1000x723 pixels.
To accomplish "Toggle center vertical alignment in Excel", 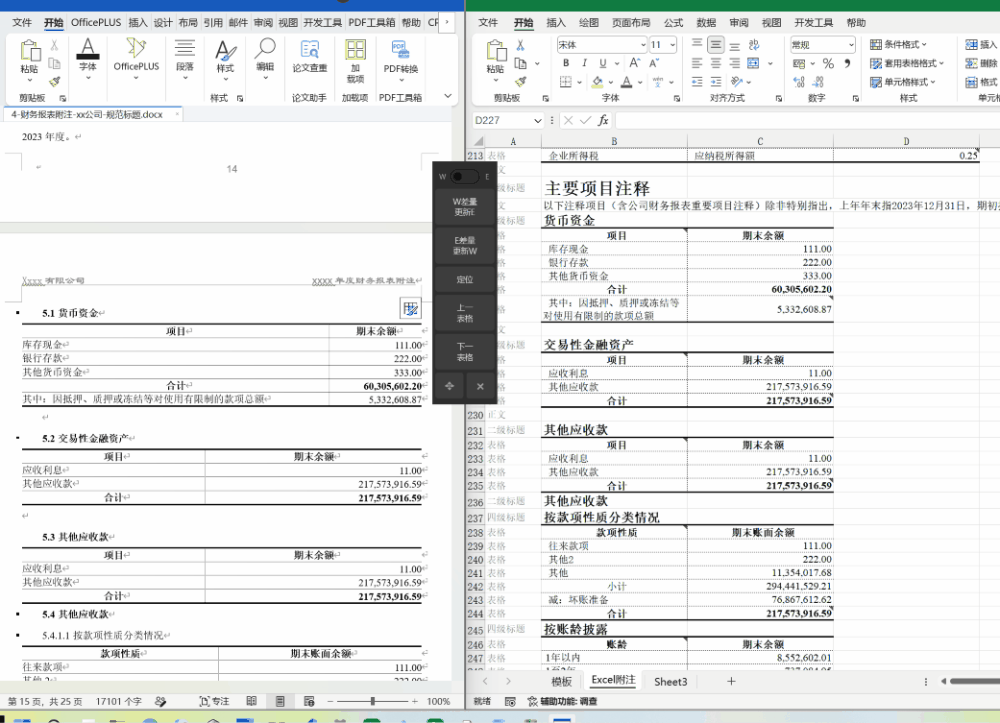I will tap(716, 45).
